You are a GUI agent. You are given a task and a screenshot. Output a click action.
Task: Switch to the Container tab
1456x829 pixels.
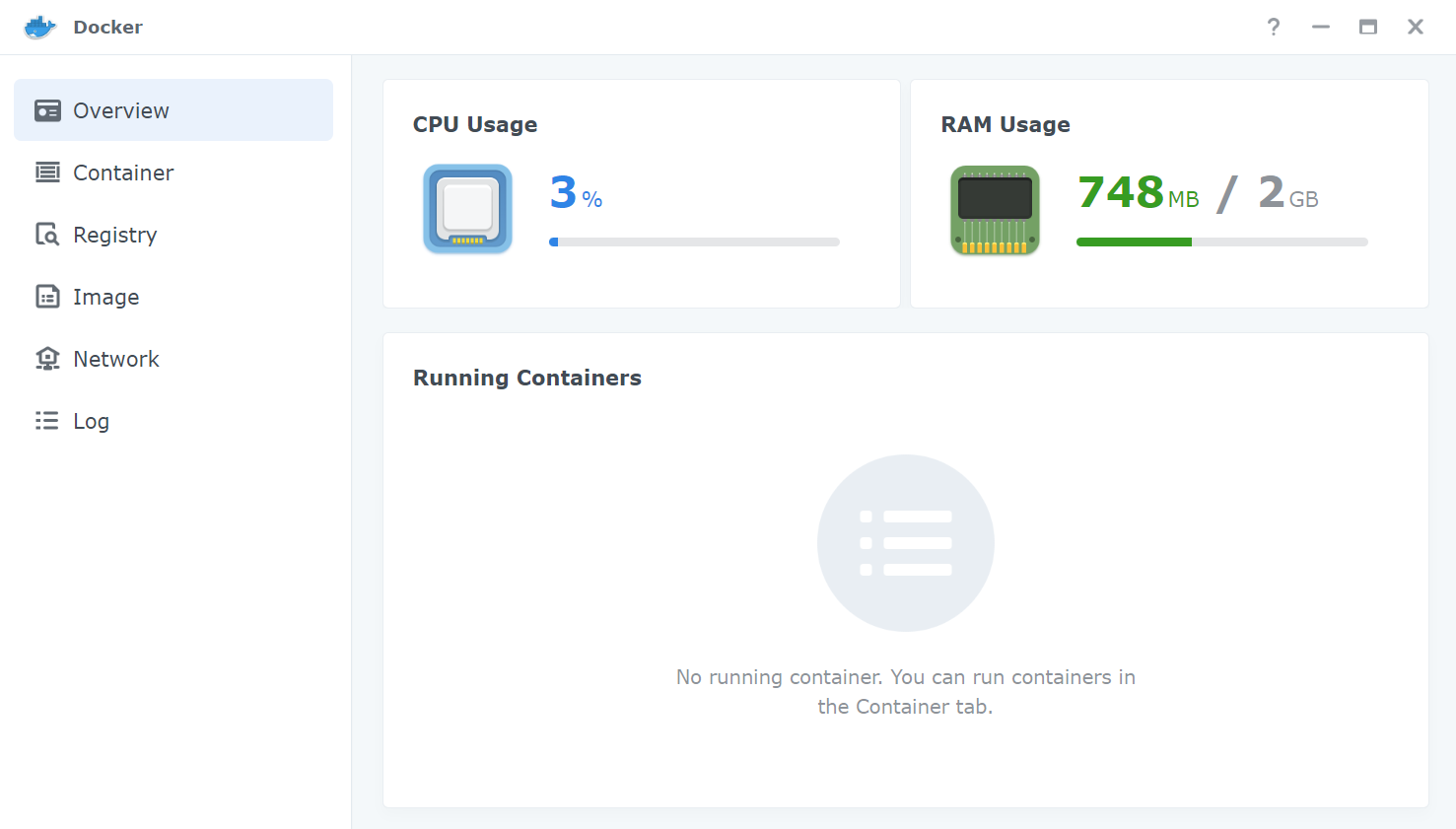click(173, 173)
